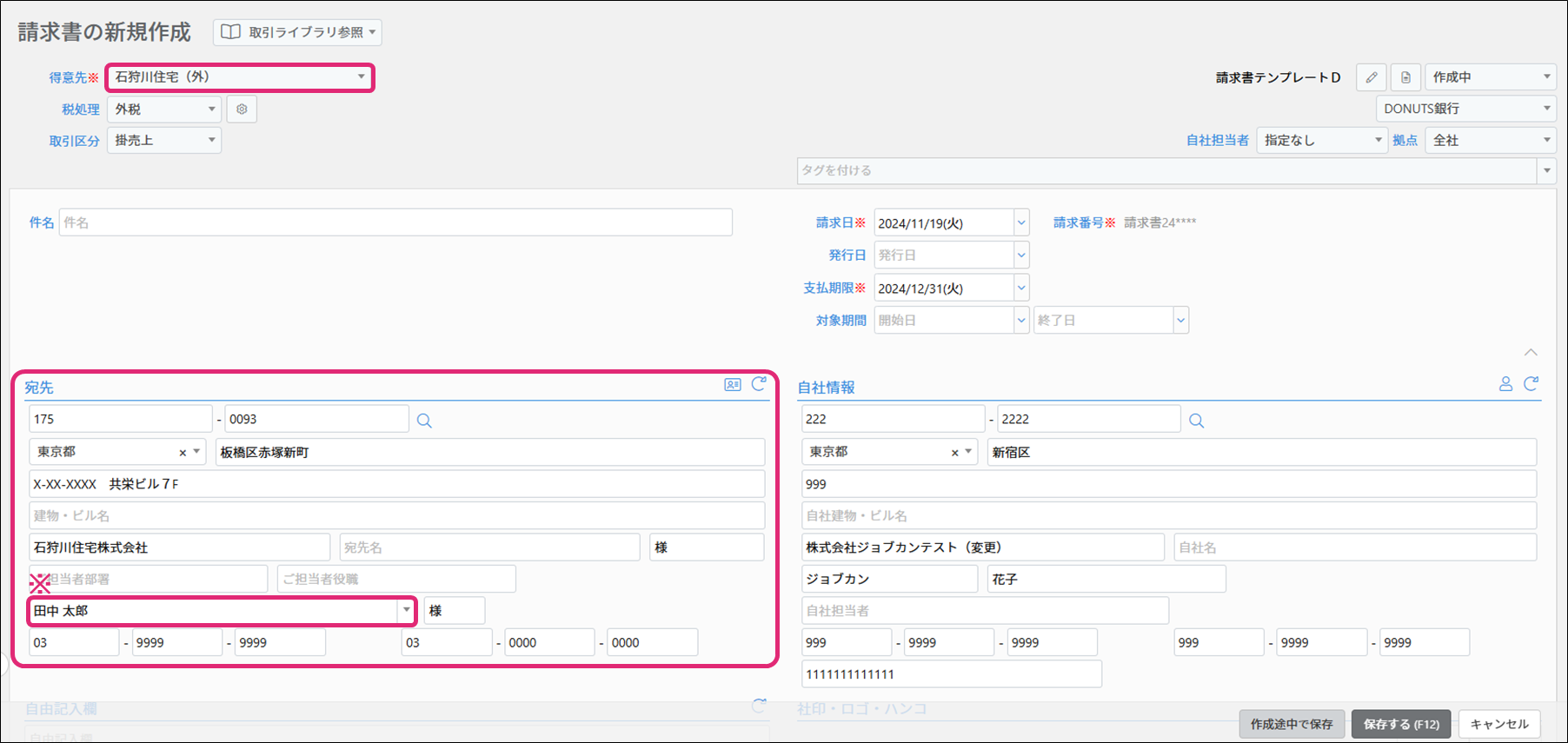The height and width of the screenshot is (743, 1568).
Task: Click the person icon in 自社情報 header
Action: [x=1505, y=384]
